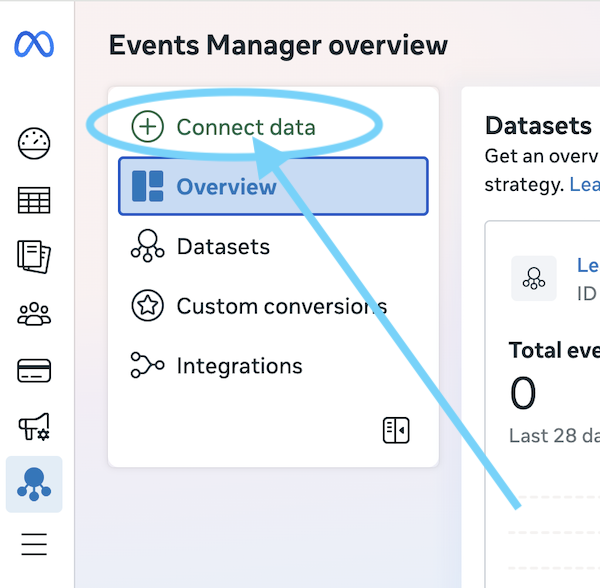Click the Meta logo icon
The image size is (600, 588).
(34, 44)
